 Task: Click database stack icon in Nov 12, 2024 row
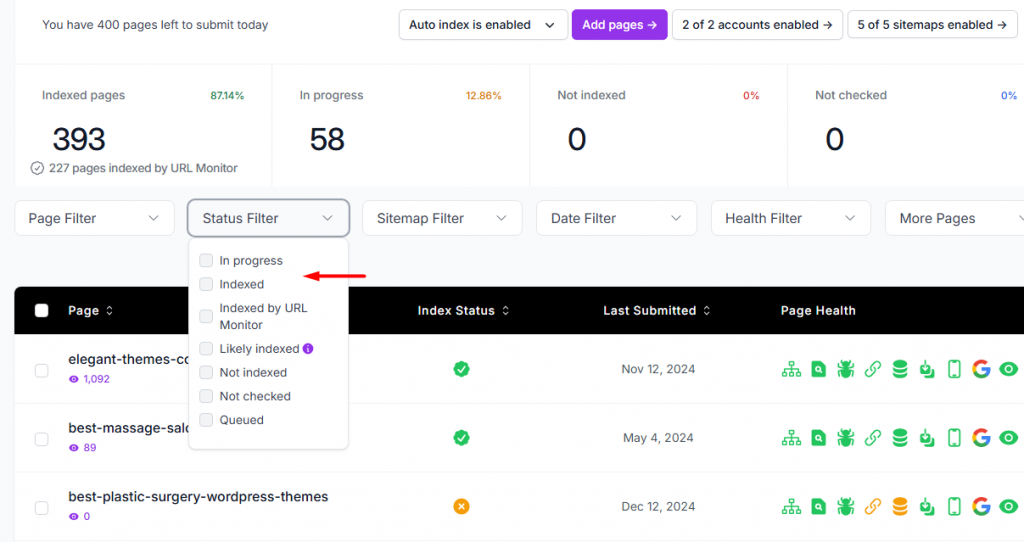[900, 370]
